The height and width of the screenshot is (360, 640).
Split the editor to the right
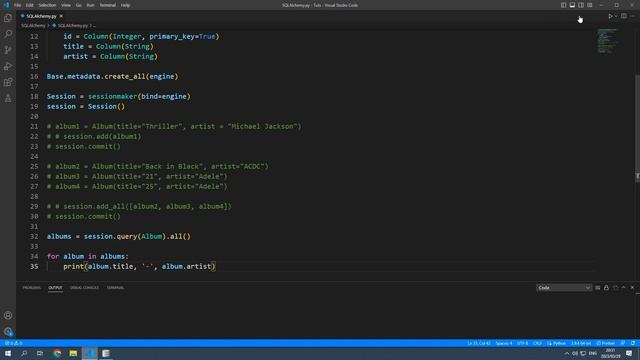pos(624,16)
